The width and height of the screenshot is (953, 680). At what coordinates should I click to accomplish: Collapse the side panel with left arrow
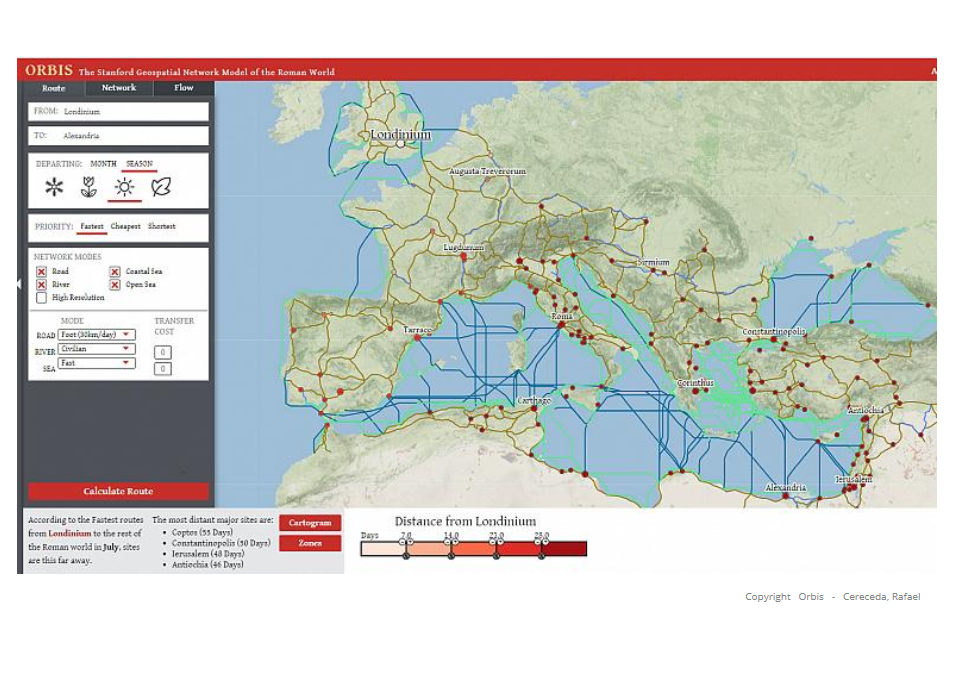[x=20, y=284]
